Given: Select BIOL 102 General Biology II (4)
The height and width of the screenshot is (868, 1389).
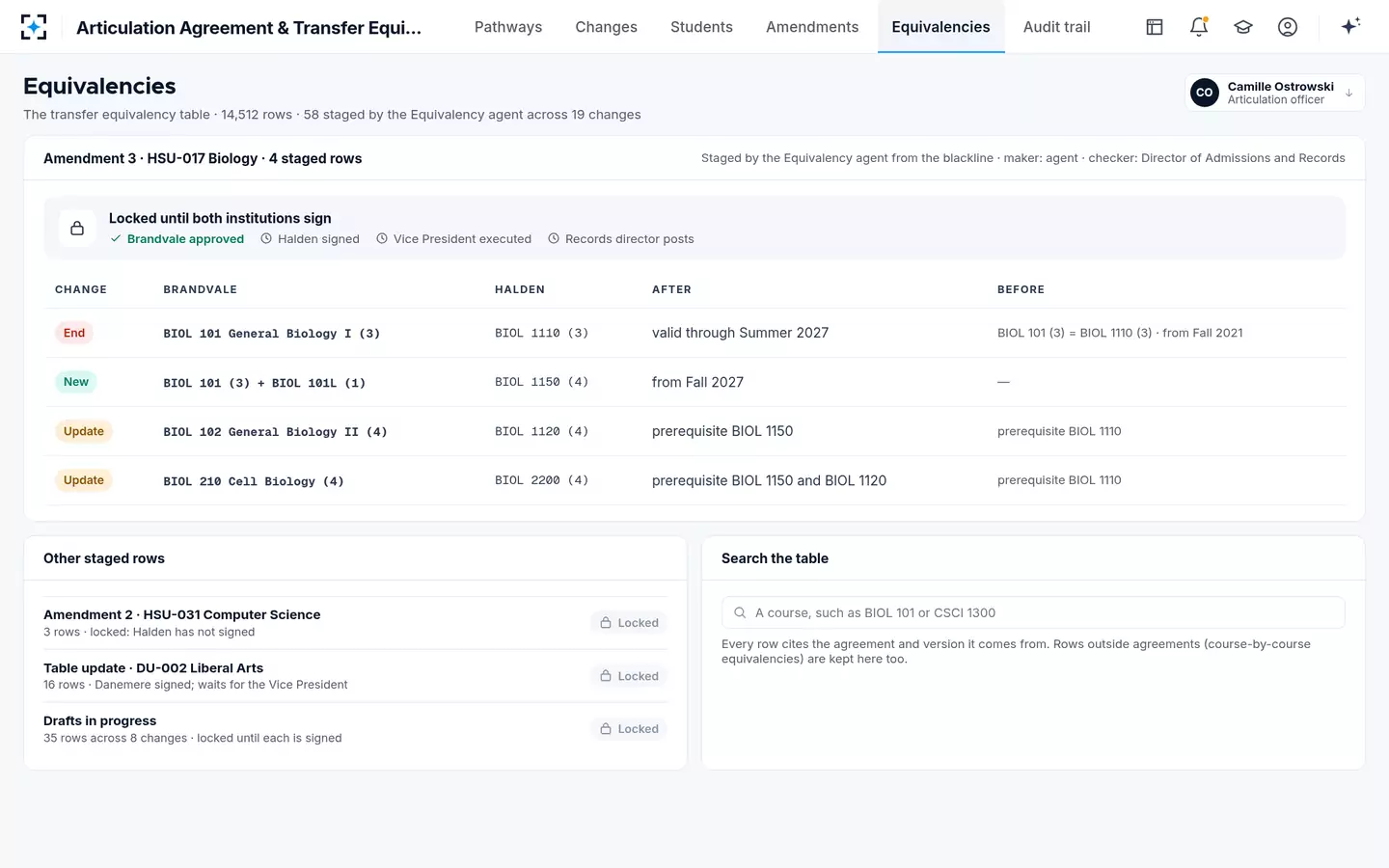Looking at the screenshot, I should [275, 432].
